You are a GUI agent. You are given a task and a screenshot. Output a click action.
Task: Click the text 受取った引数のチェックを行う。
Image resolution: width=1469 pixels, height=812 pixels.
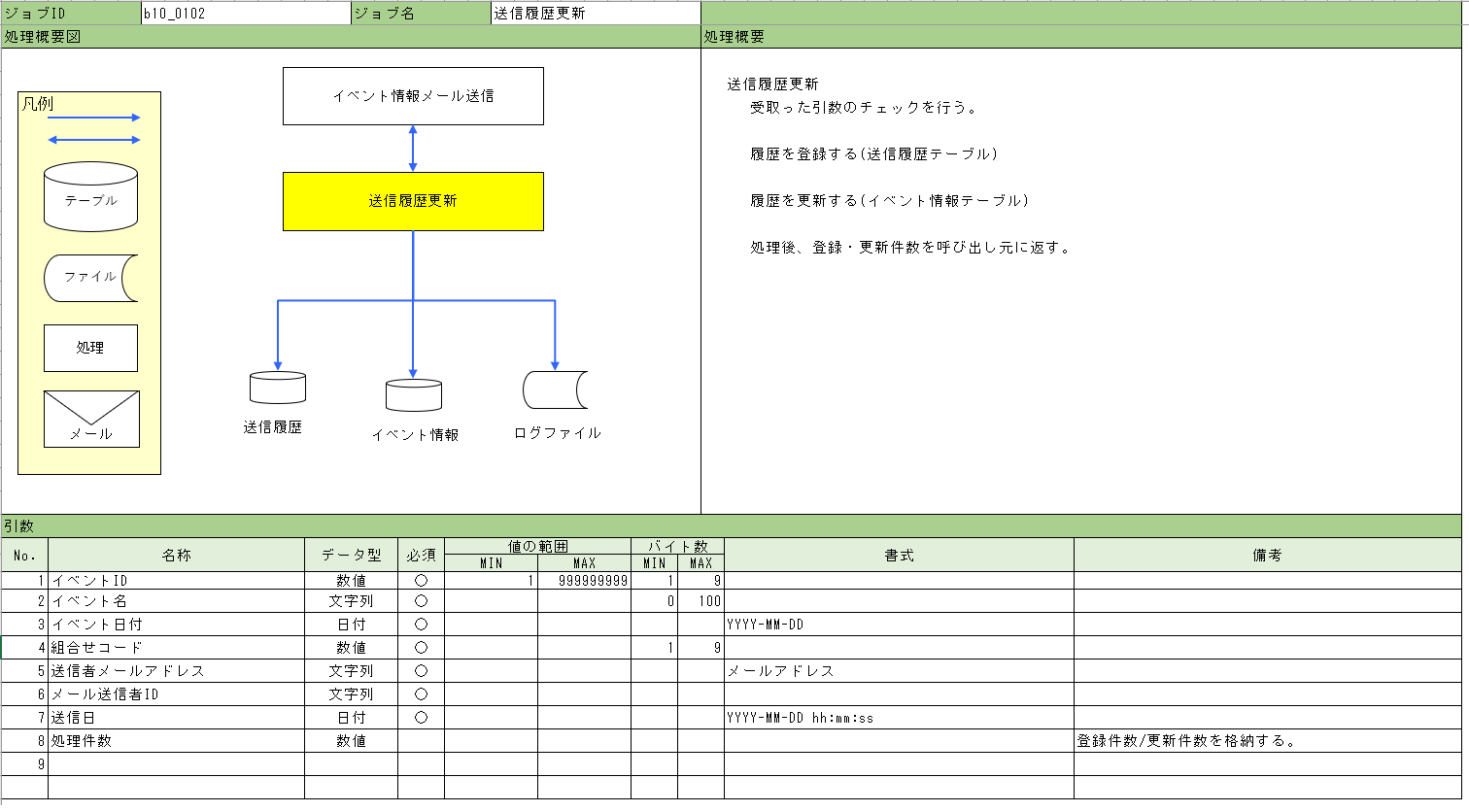click(x=864, y=108)
